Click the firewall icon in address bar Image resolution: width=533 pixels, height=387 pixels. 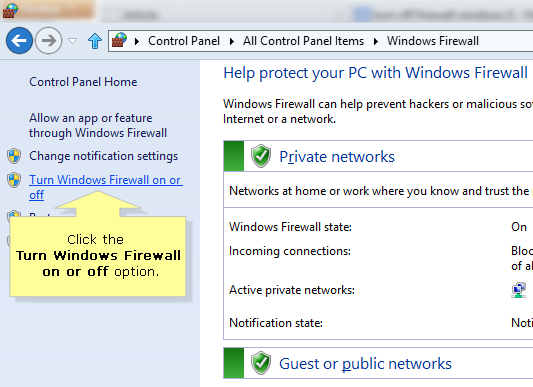pyautogui.click(x=119, y=40)
